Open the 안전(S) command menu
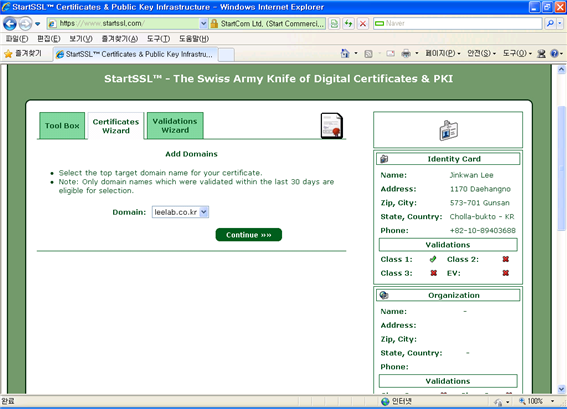 coord(481,54)
